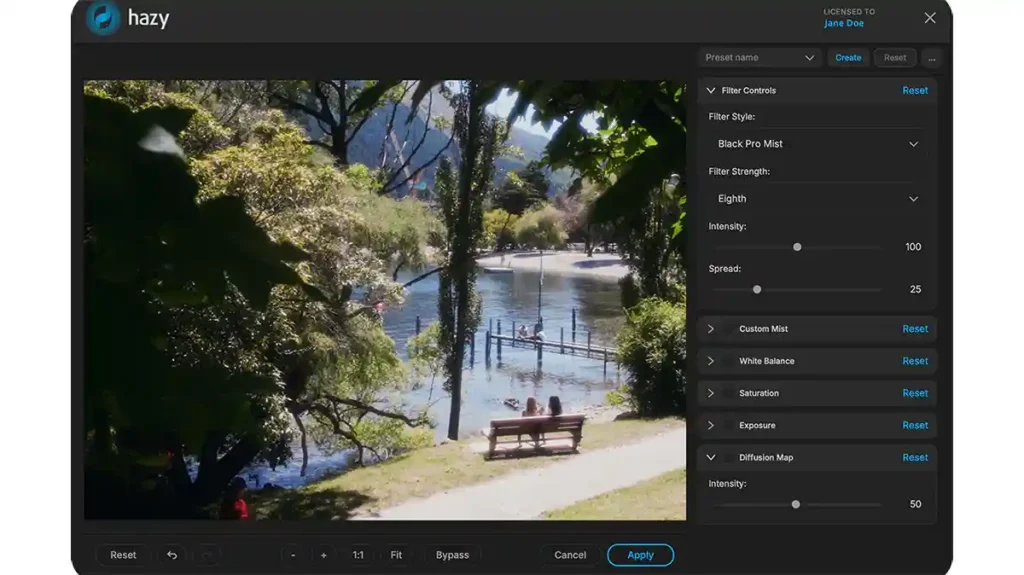Expand the Exposure section

pos(711,425)
